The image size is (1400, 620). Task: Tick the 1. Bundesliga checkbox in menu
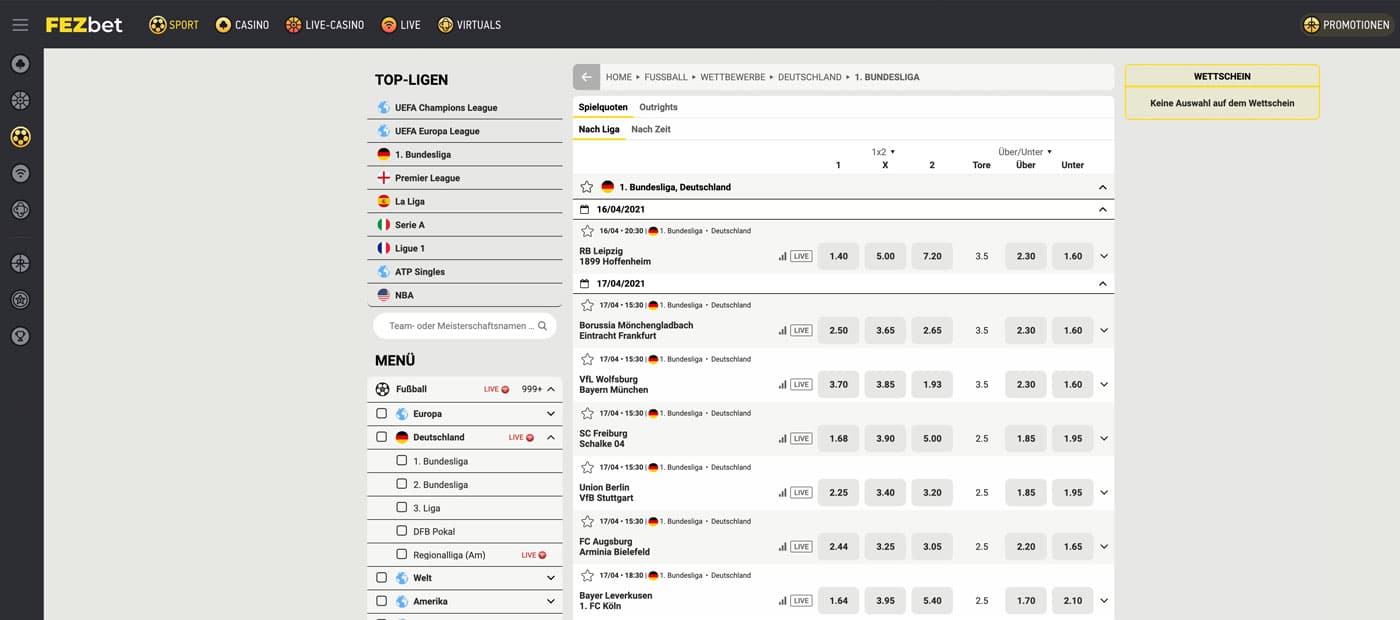(x=402, y=461)
